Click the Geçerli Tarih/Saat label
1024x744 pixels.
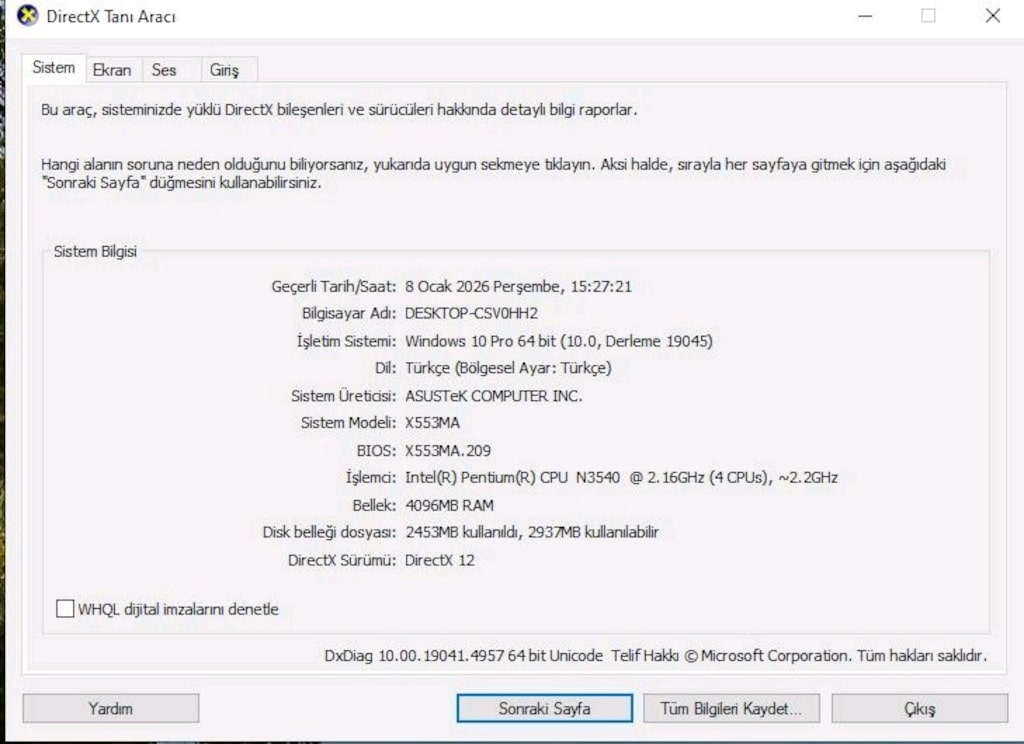coord(334,287)
